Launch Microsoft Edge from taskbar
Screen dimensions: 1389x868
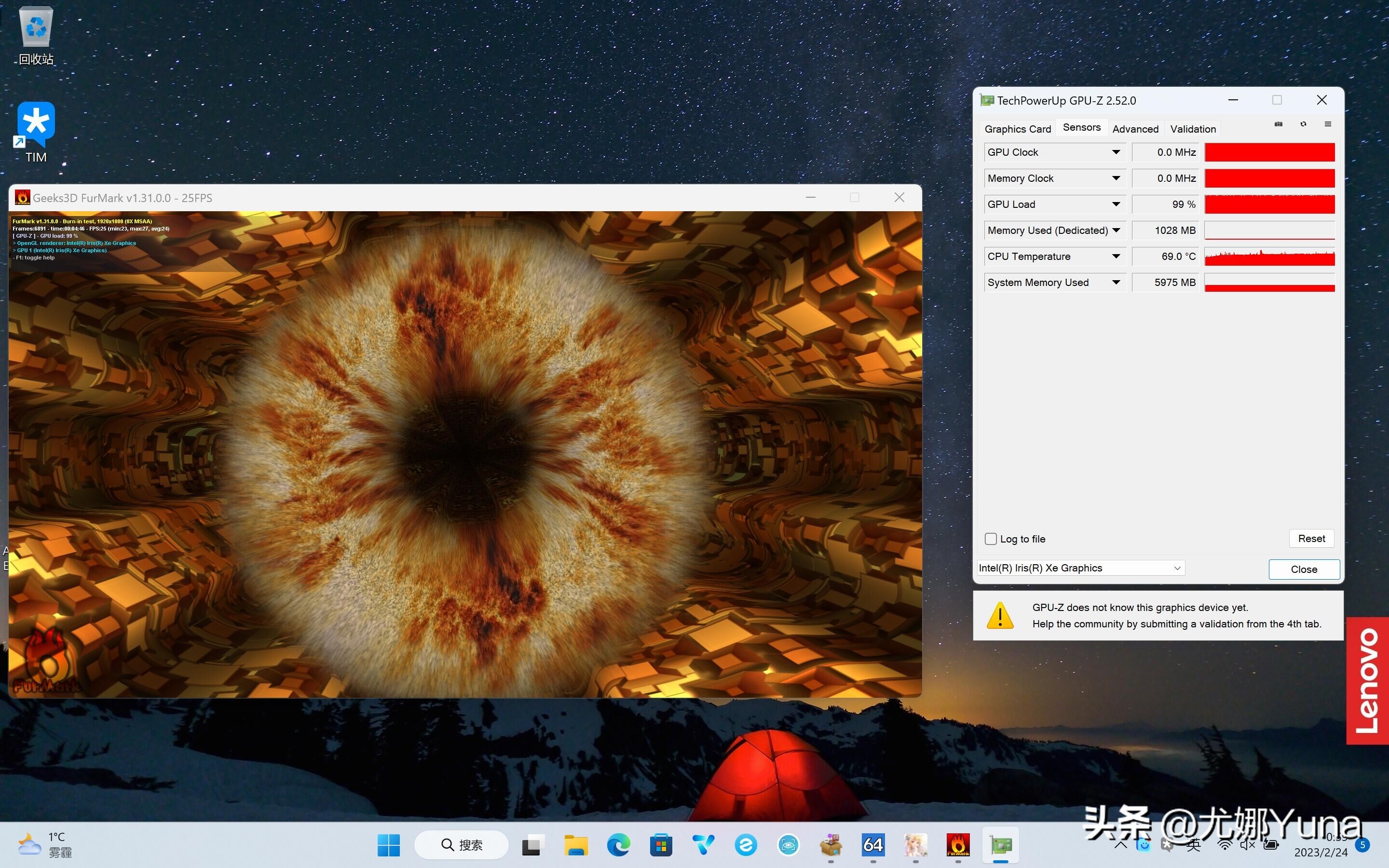tap(618, 844)
